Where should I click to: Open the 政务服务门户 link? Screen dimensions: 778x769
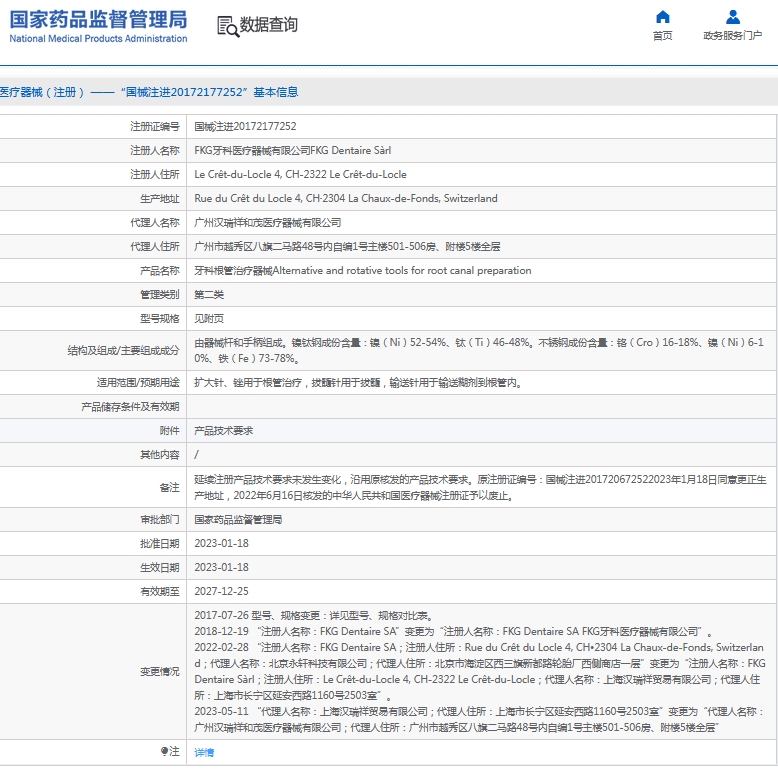coord(732,36)
